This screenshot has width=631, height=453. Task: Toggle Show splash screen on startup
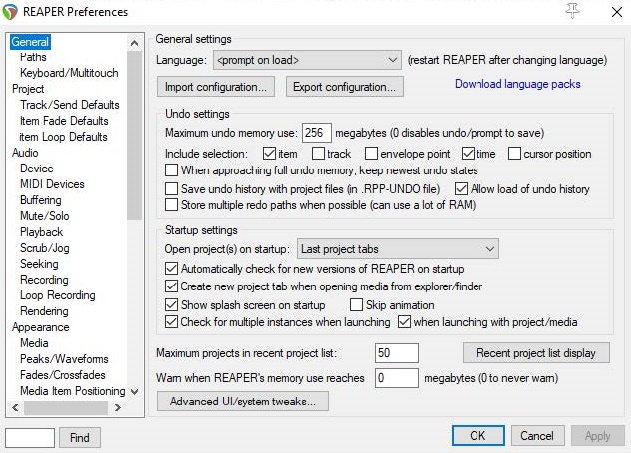171,305
